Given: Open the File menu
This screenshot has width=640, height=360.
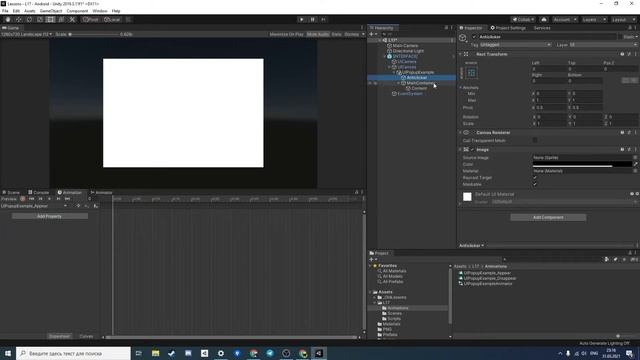Looking at the screenshot, I should pos(5,11).
